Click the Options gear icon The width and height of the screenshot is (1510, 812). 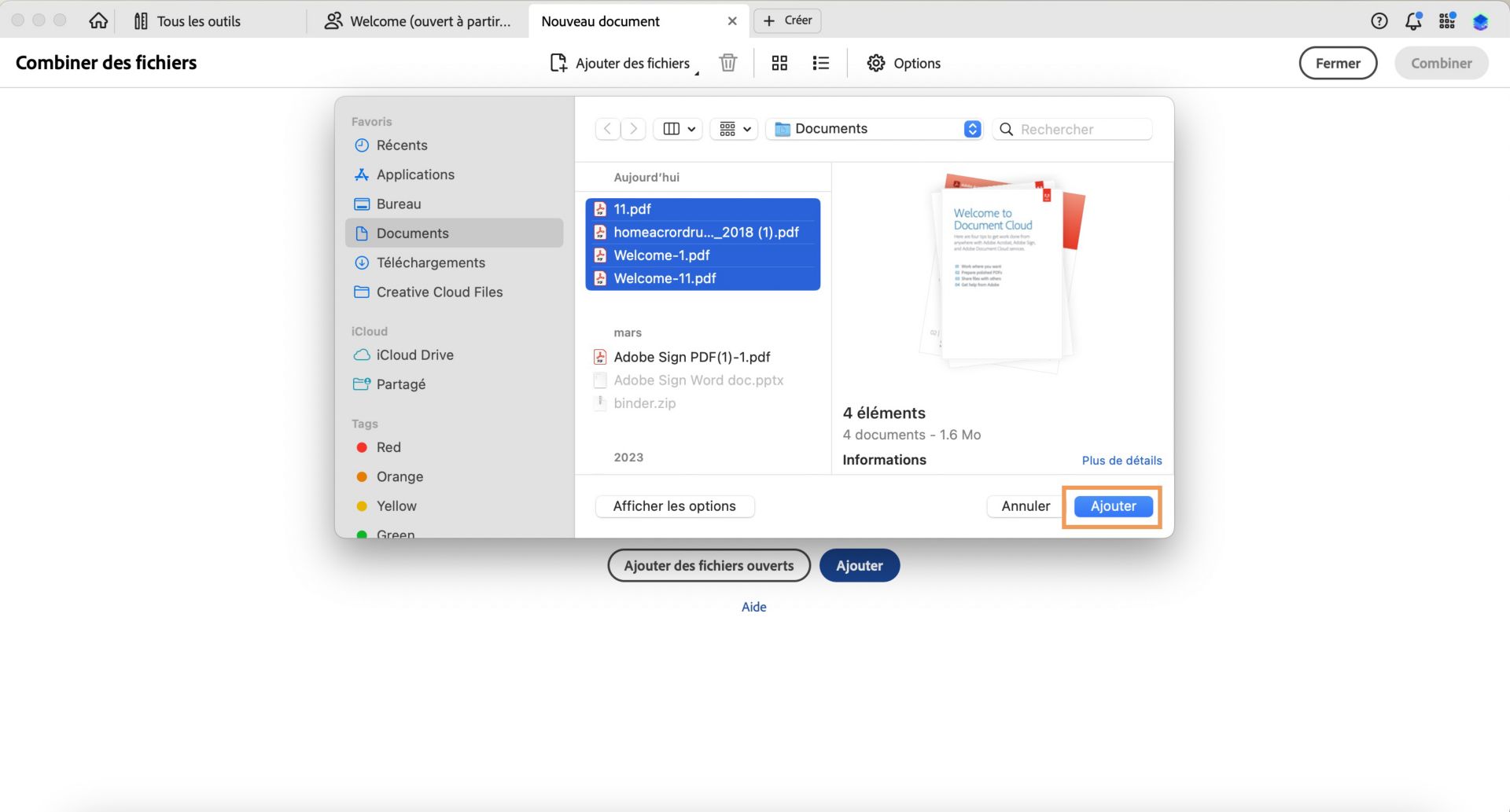[876, 63]
